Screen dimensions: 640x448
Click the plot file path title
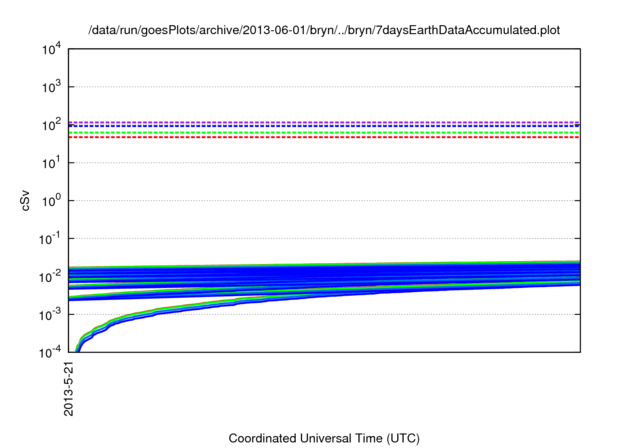[x=324, y=30]
